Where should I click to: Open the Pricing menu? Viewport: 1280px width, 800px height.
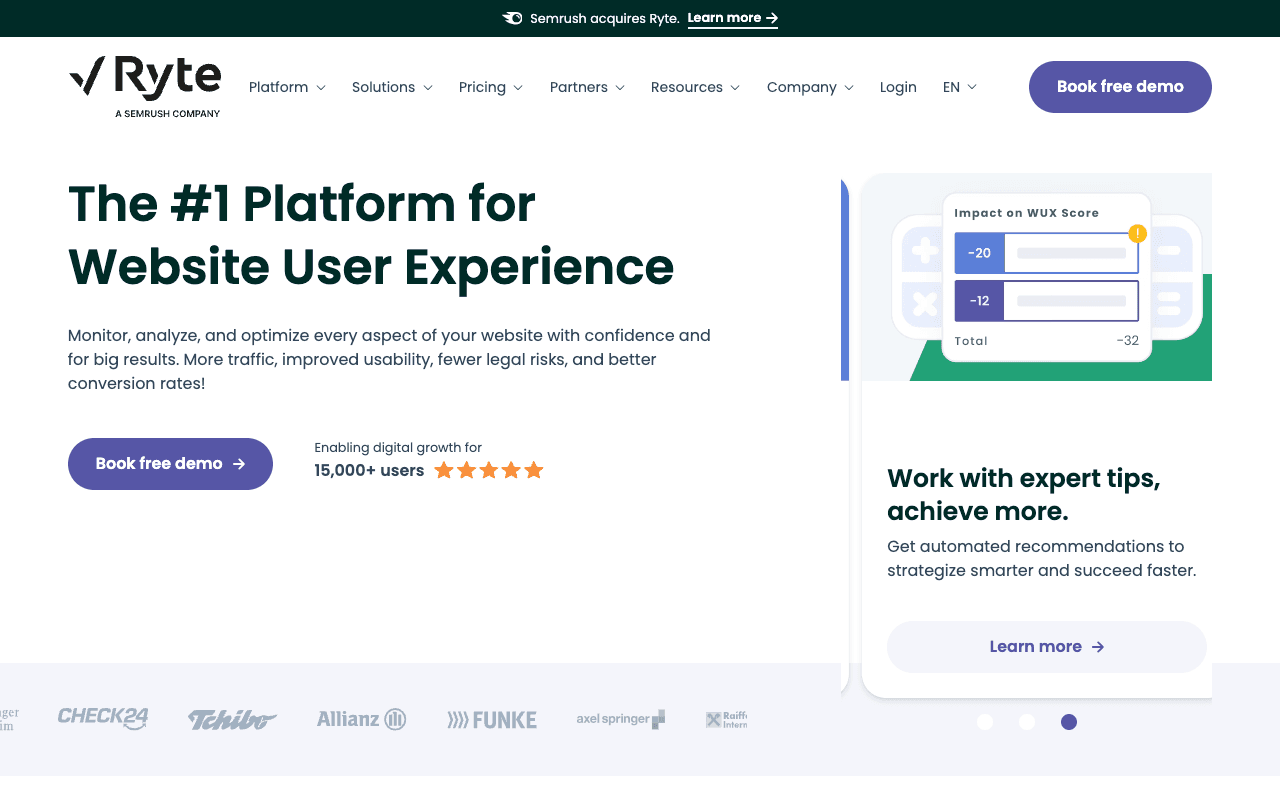tap(482, 87)
